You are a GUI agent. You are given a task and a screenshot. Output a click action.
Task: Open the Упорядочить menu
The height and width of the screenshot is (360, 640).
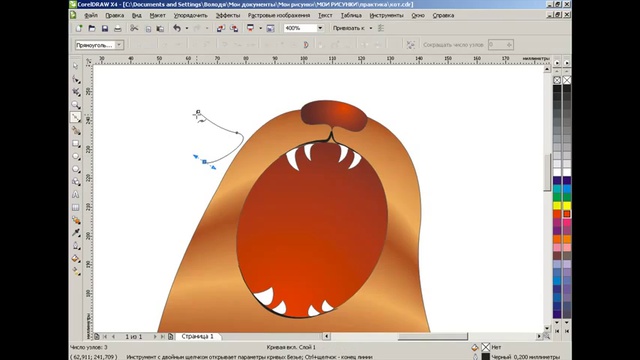pyautogui.click(x=191, y=15)
